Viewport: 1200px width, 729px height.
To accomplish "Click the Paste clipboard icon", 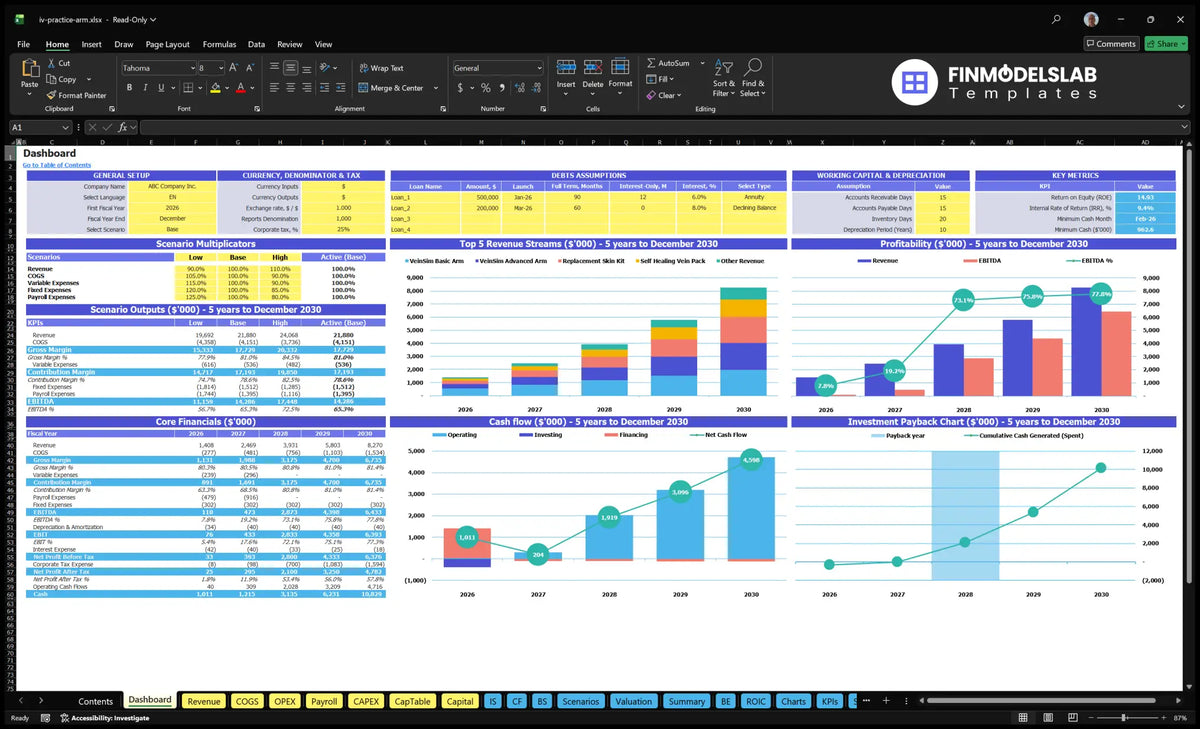I will tap(30, 68).
